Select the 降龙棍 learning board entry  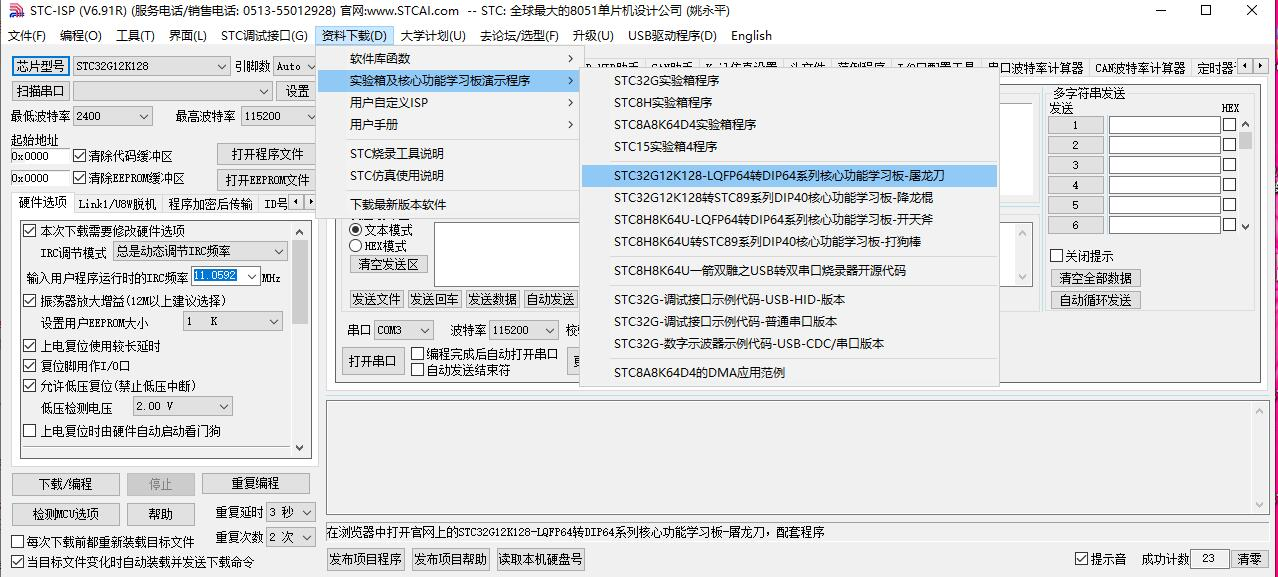pos(789,198)
